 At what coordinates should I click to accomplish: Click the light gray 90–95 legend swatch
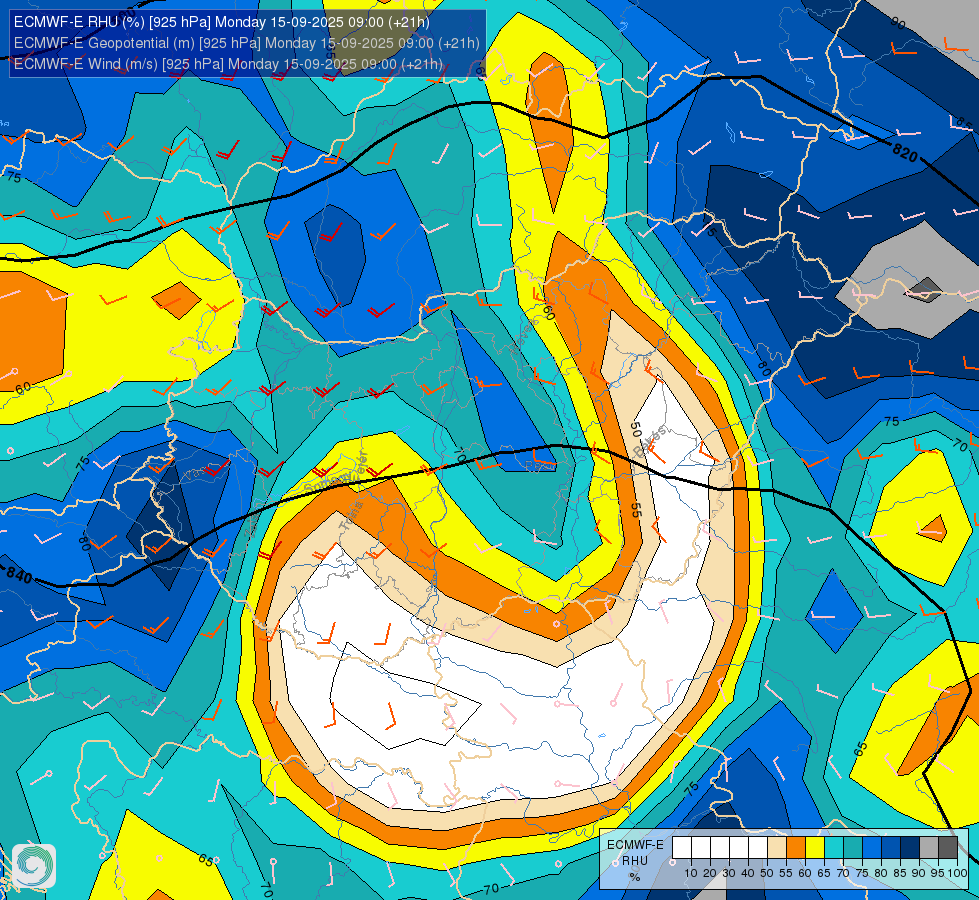929,848
